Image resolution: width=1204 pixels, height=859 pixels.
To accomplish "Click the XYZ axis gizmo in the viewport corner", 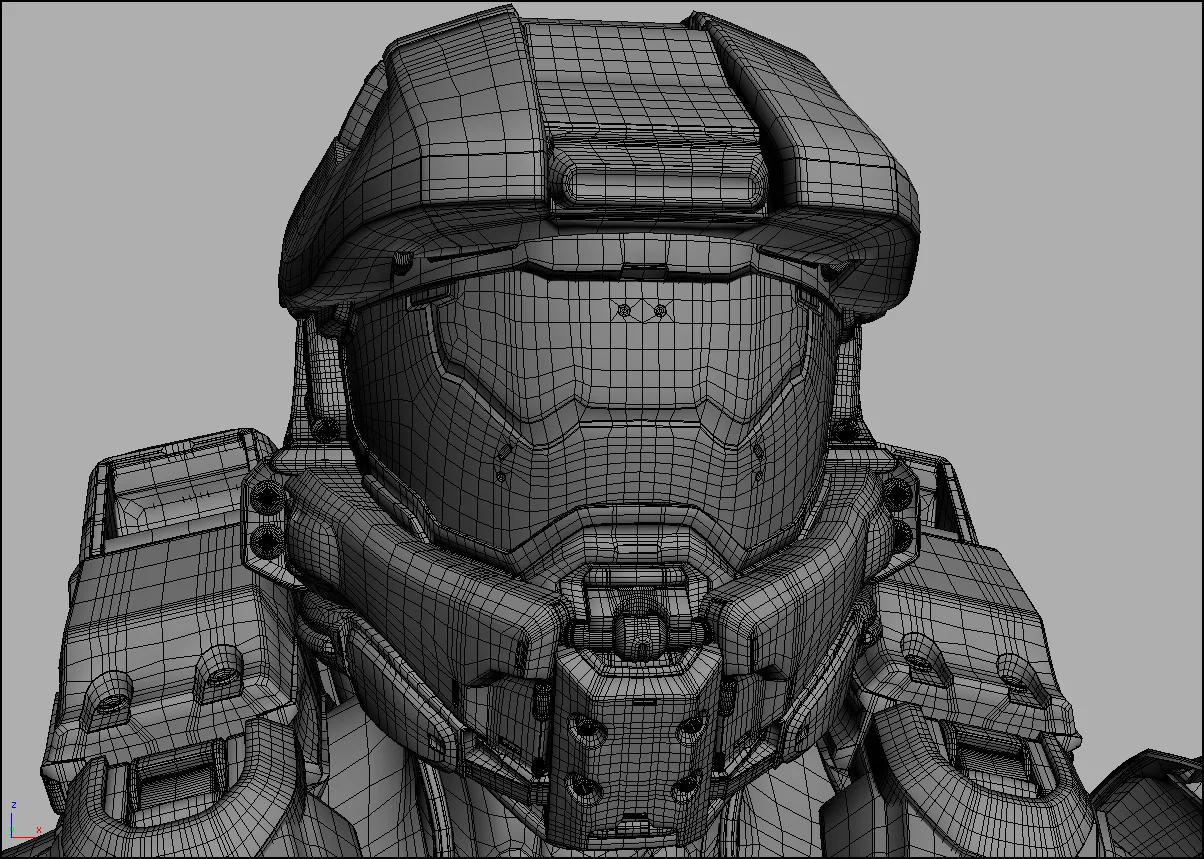I will click(x=25, y=819).
